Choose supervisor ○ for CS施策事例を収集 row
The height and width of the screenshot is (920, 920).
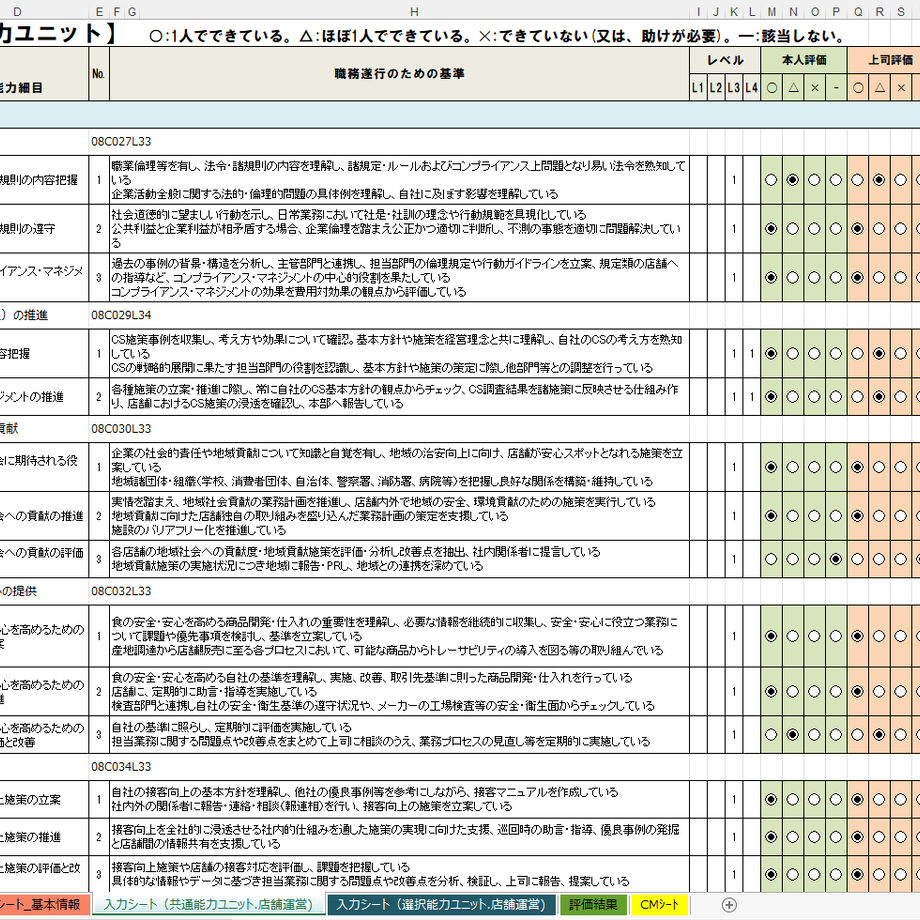(x=857, y=353)
